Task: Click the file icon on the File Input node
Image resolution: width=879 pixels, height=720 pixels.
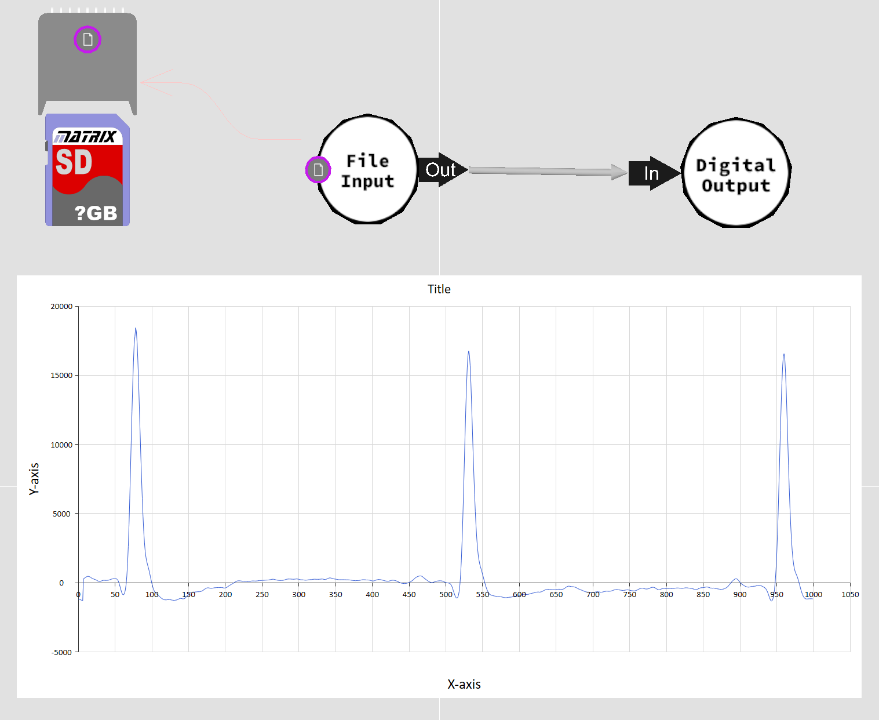Action: coord(319,170)
